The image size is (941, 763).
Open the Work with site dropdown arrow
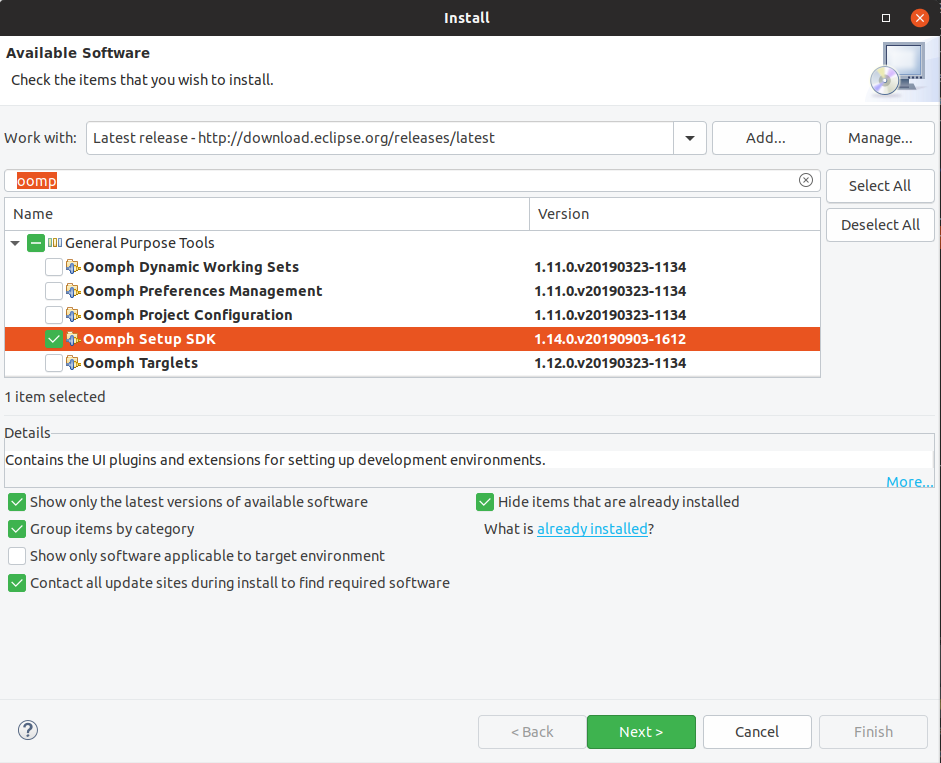click(x=690, y=138)
